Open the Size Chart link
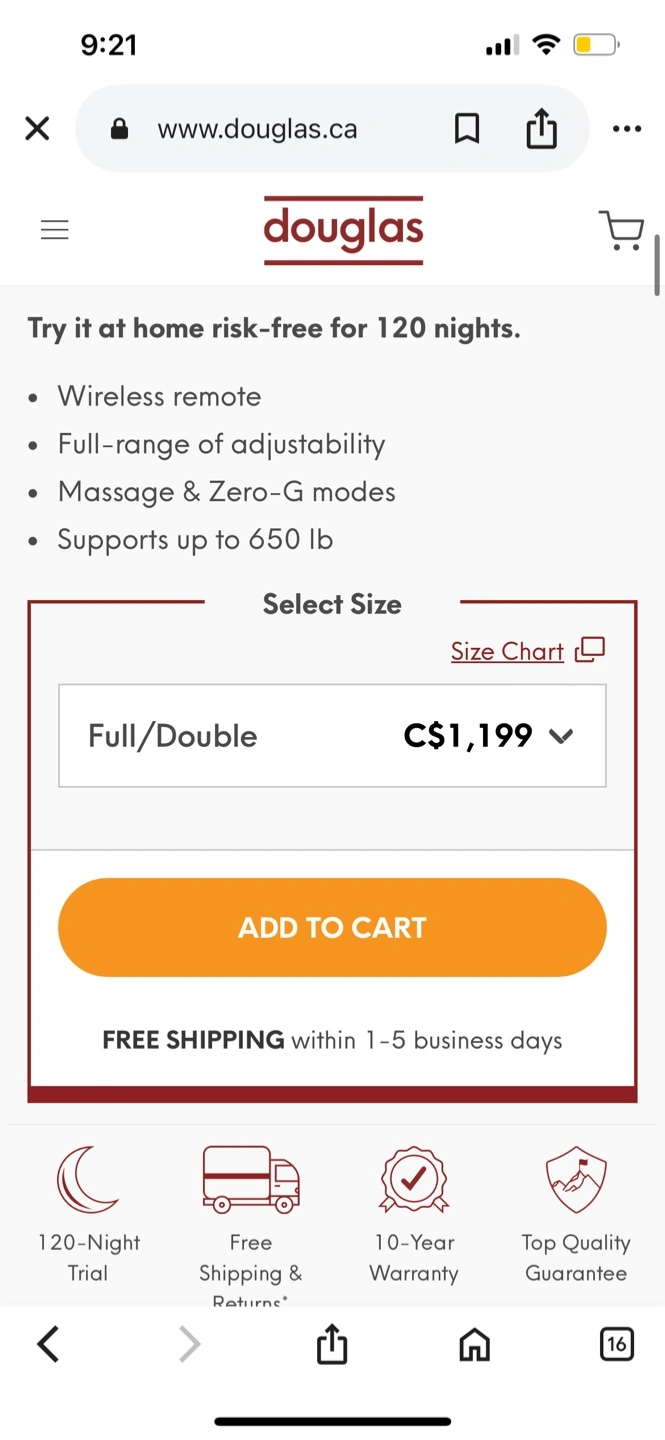Screen dimensions: 665x1440 point(507,651)
